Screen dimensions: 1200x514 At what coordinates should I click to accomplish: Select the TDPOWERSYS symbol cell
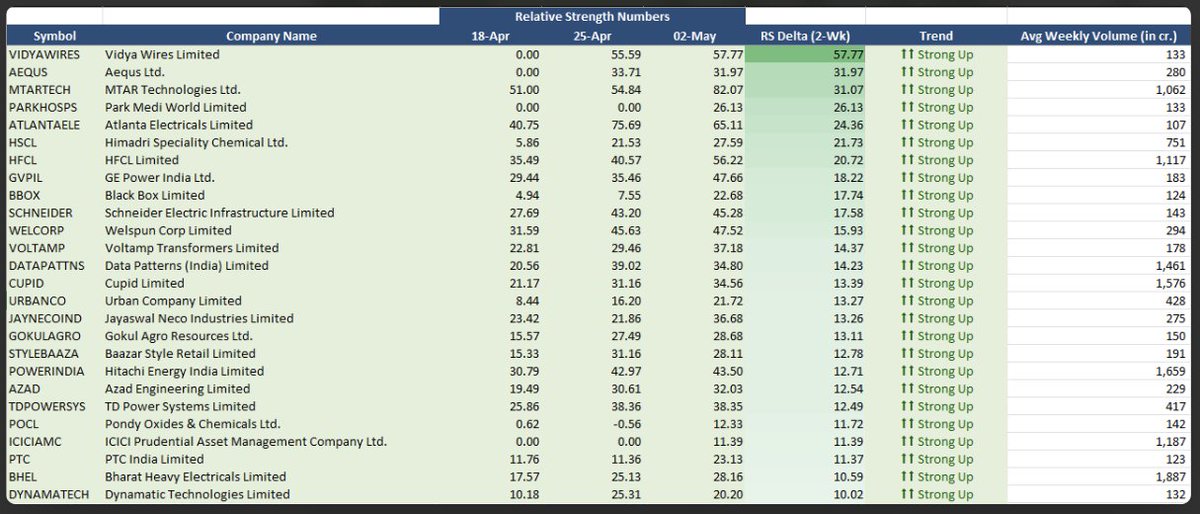tap(46, 406)
